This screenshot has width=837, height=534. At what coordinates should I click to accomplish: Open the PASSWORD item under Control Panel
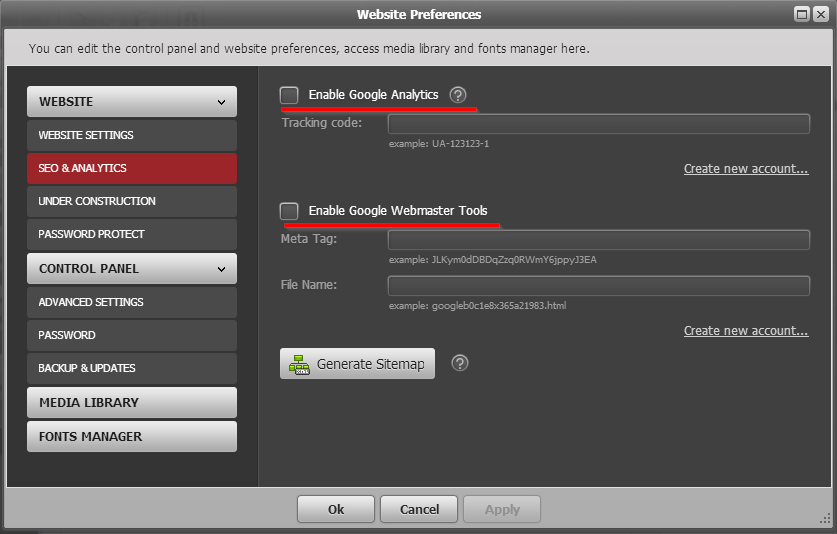[x=132, y=335]
